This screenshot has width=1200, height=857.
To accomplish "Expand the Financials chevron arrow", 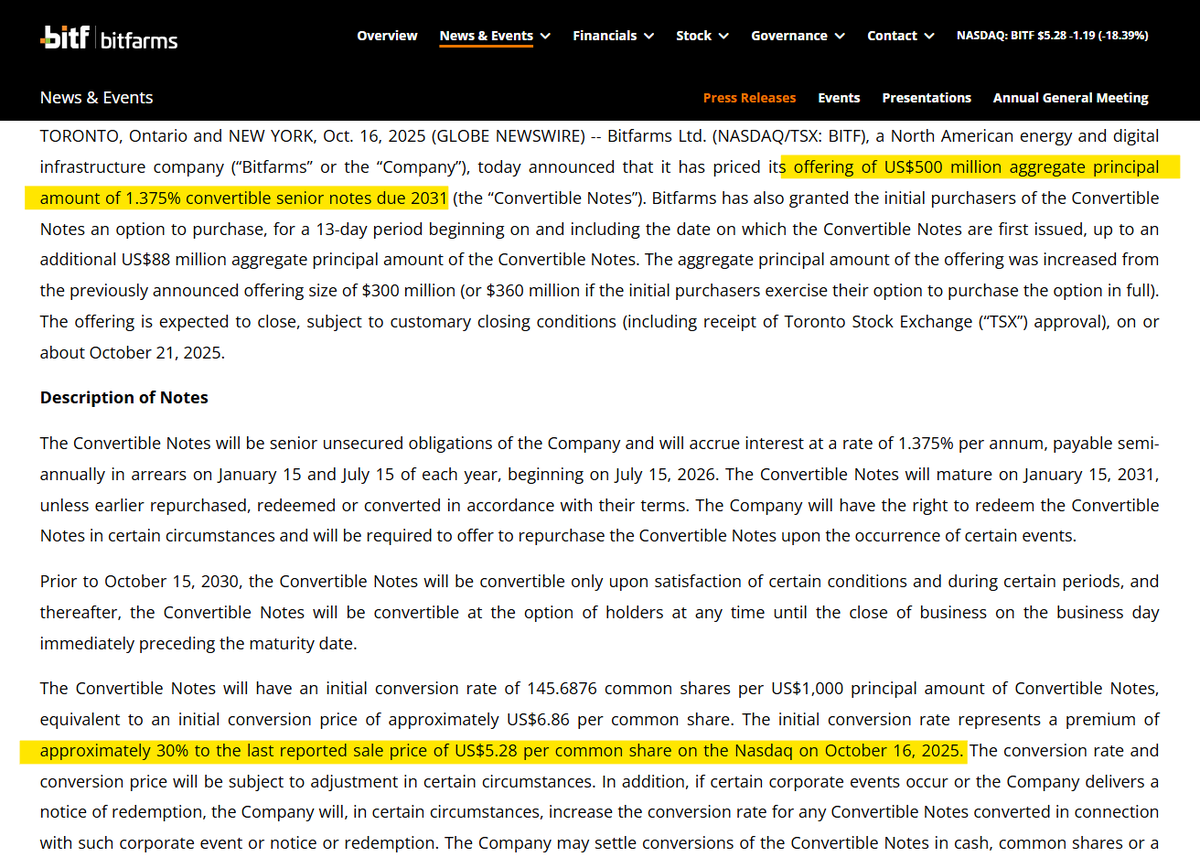I will click(x=648, y=36).
